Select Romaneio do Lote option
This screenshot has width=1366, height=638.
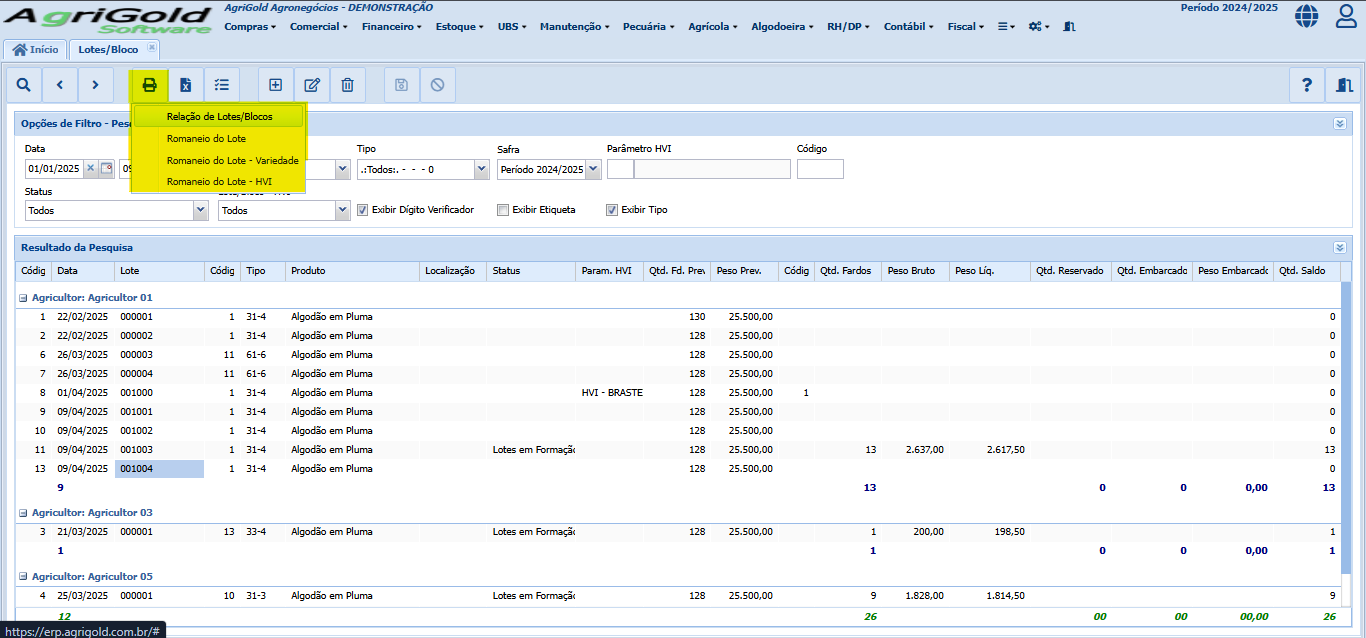[219, 138]
